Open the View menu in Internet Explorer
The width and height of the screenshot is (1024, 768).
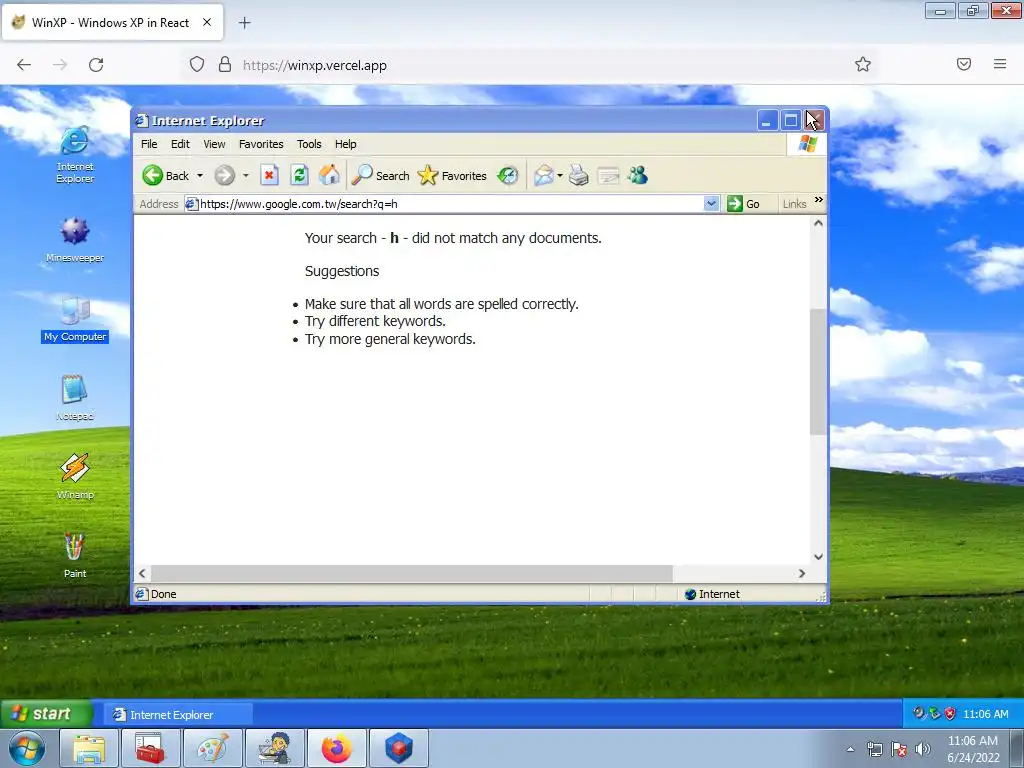[214, 144]
